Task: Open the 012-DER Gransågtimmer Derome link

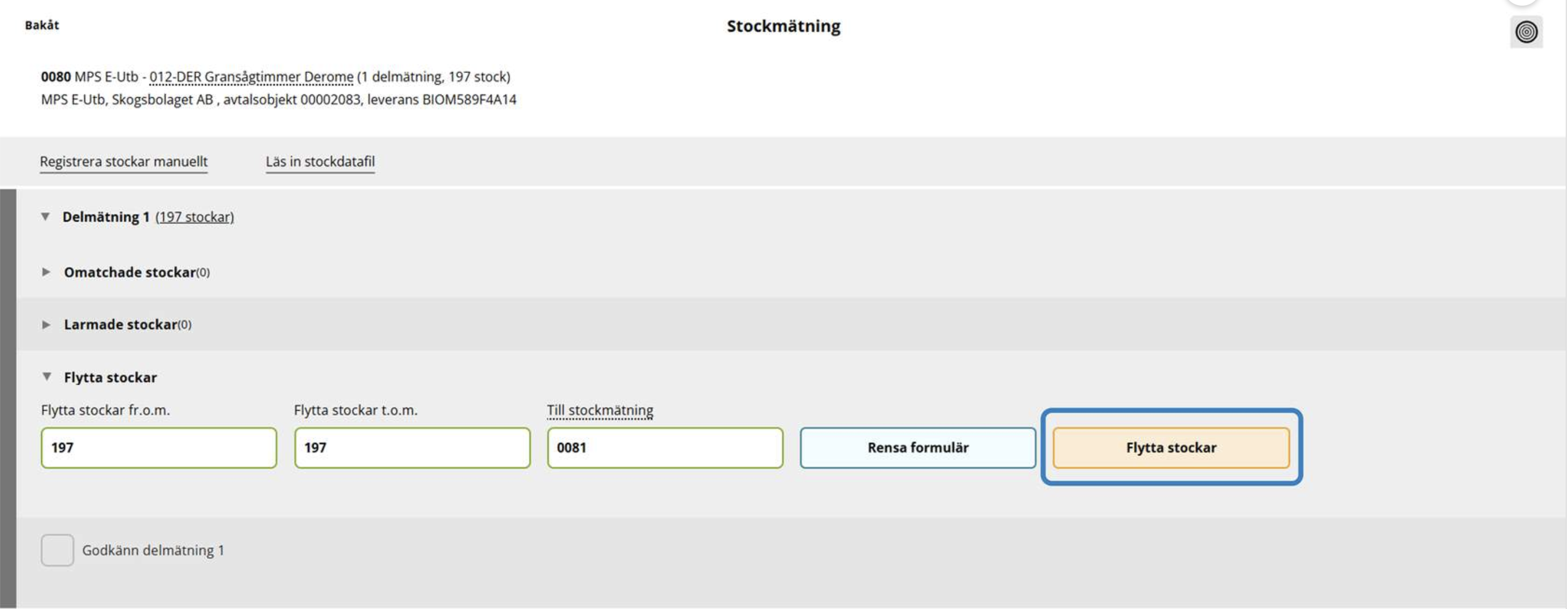Action: pyautogui.click(x=252, y=77)
